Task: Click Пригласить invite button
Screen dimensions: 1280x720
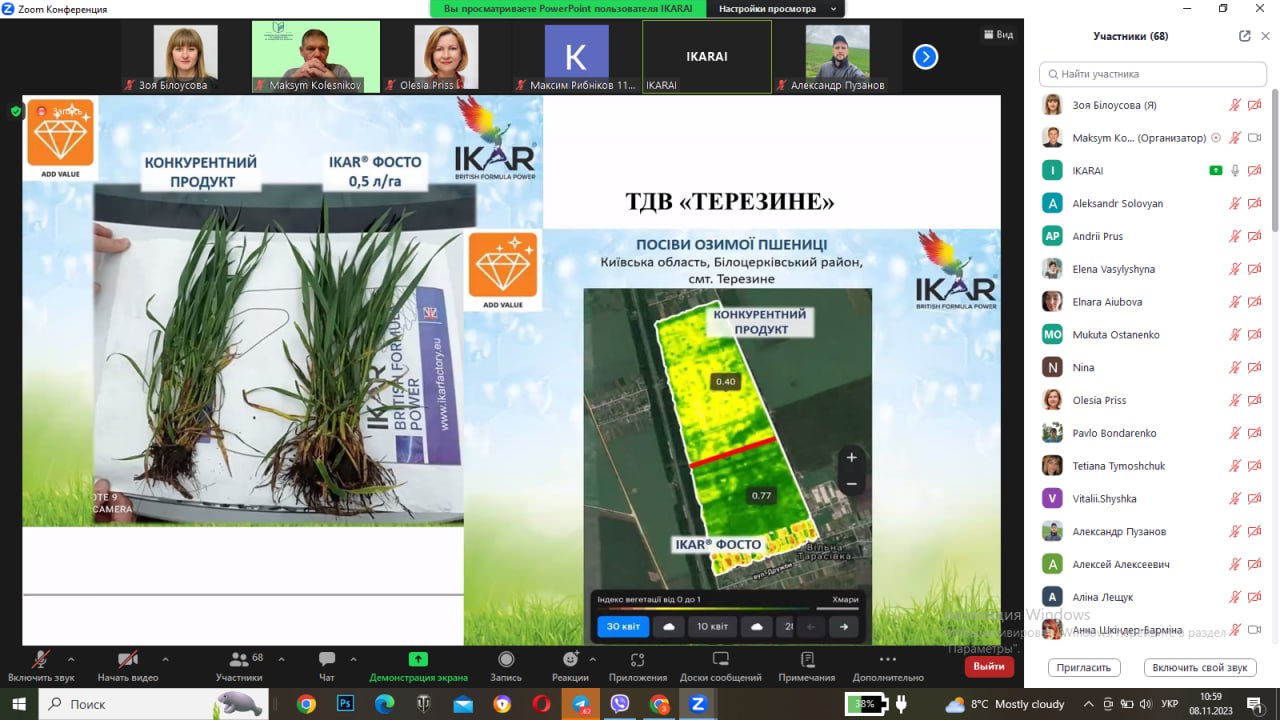Action: pos(1083,667)
